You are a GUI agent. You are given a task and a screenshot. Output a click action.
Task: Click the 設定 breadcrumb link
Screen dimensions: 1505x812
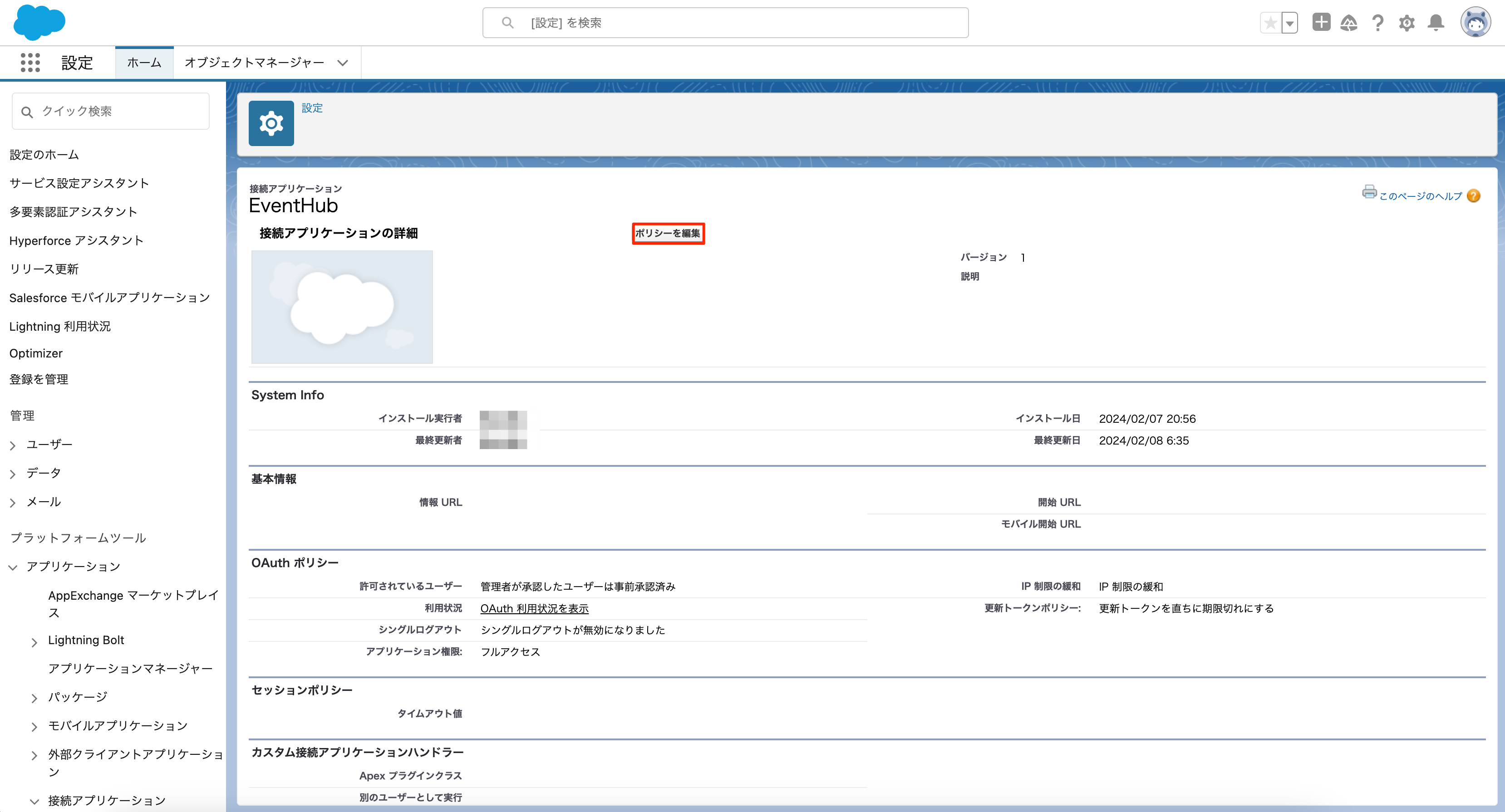(312, 108)
